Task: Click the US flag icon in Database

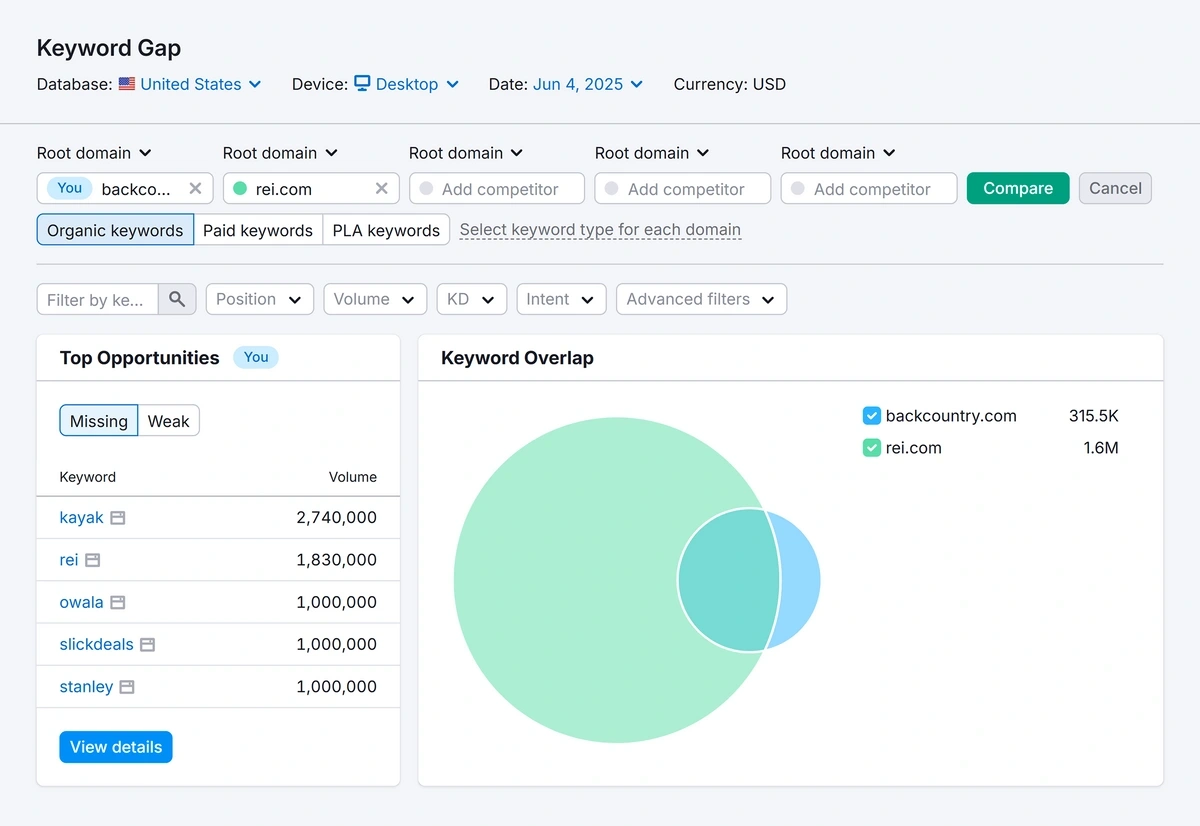Action: pos(127,84)
